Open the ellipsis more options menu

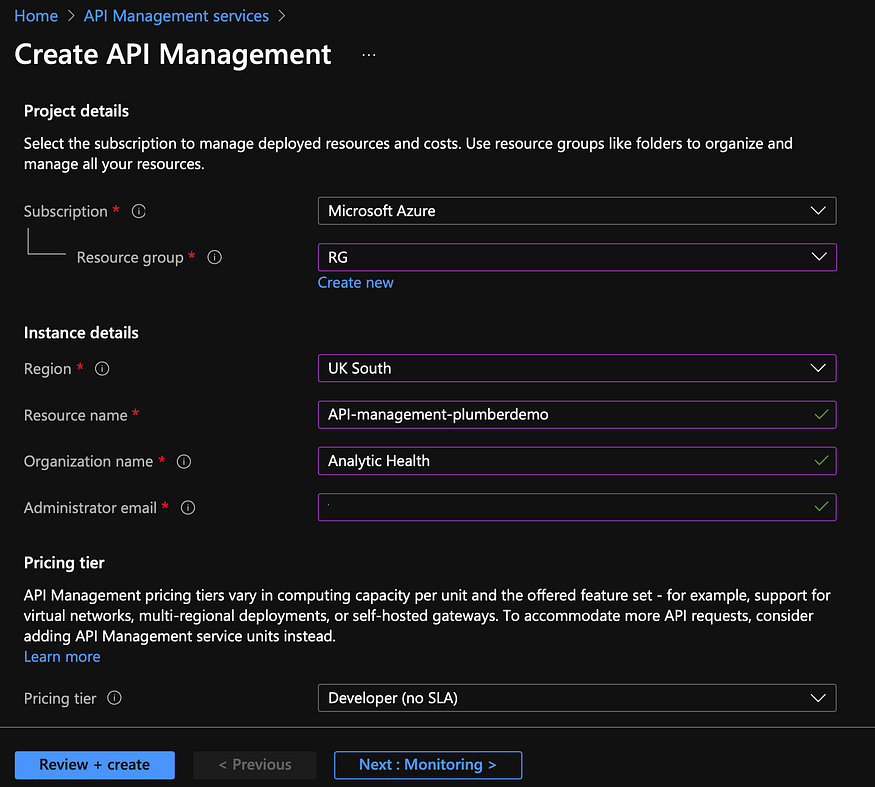(369, 55)
